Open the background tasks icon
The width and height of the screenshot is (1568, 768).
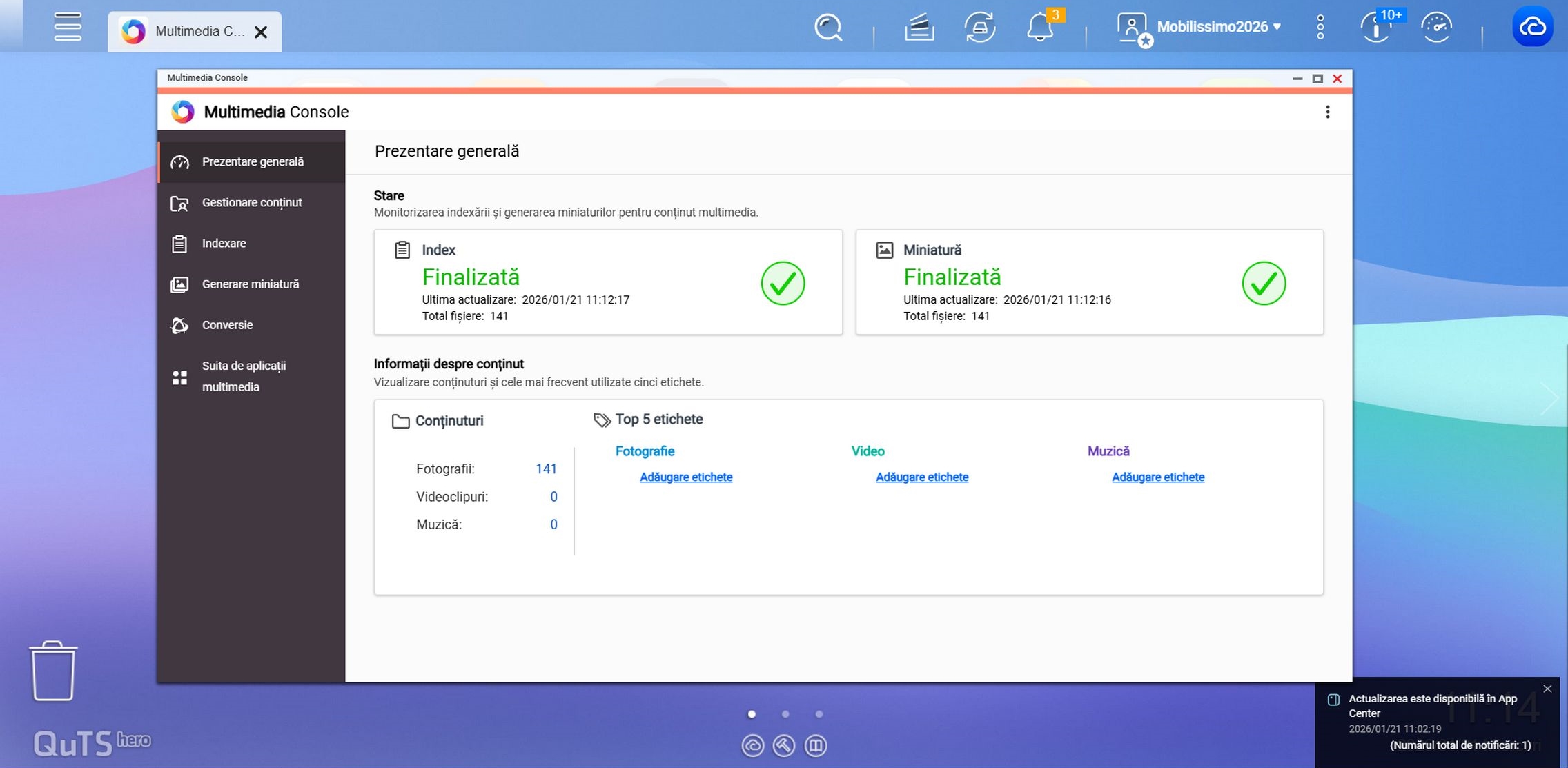pos(919,28)
